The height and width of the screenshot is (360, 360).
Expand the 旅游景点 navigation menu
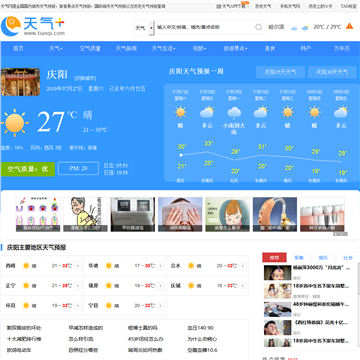coord(235,49)
